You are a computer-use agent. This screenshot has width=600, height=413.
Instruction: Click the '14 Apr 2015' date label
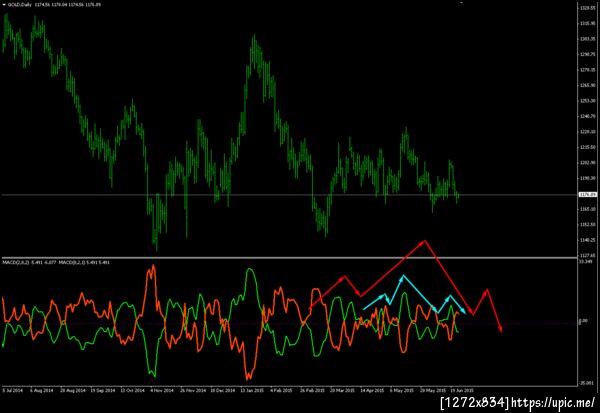click(x=372, y=390)
